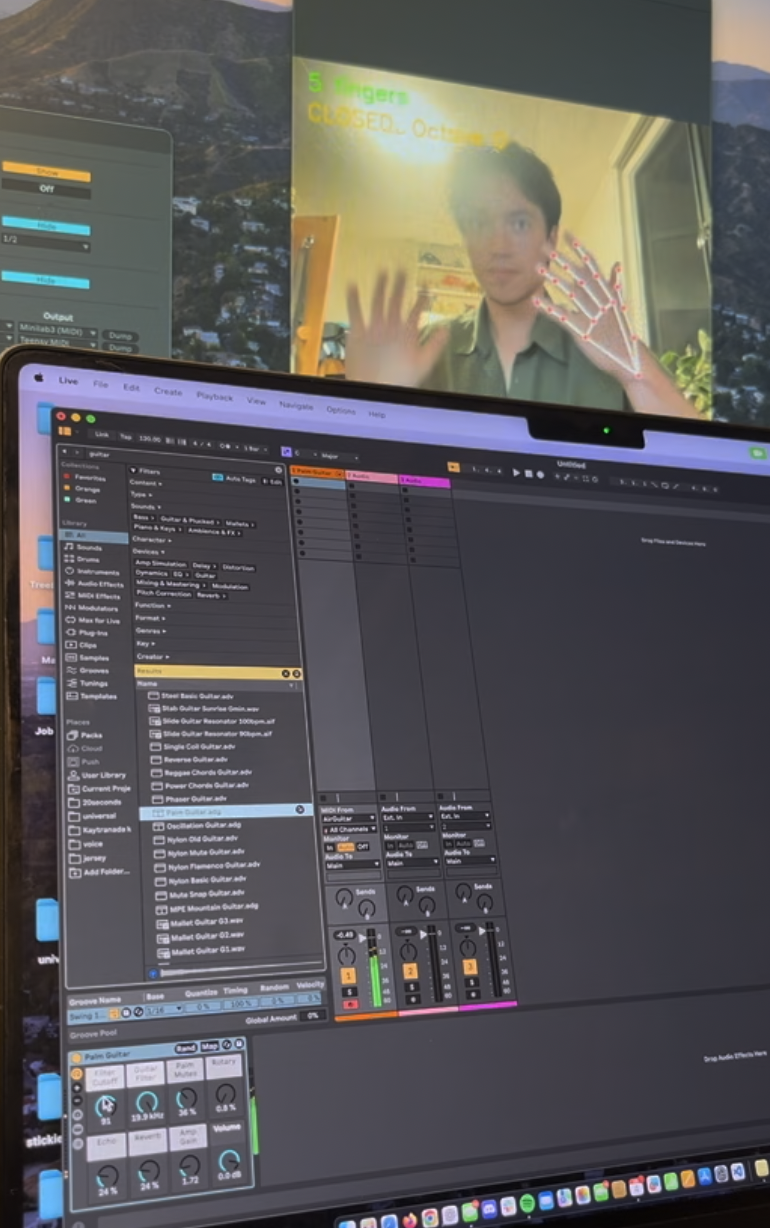Toggle the scale mode button

(x=286, y=453)
